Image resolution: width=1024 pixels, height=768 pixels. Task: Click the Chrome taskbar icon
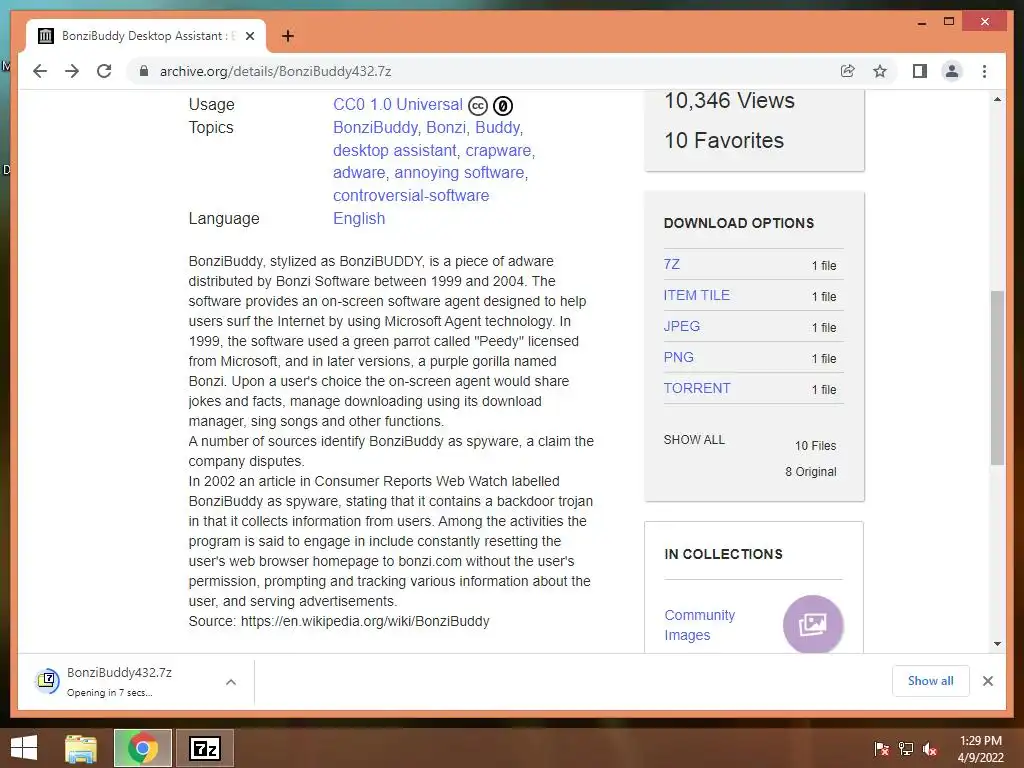(x=142, y=748)
